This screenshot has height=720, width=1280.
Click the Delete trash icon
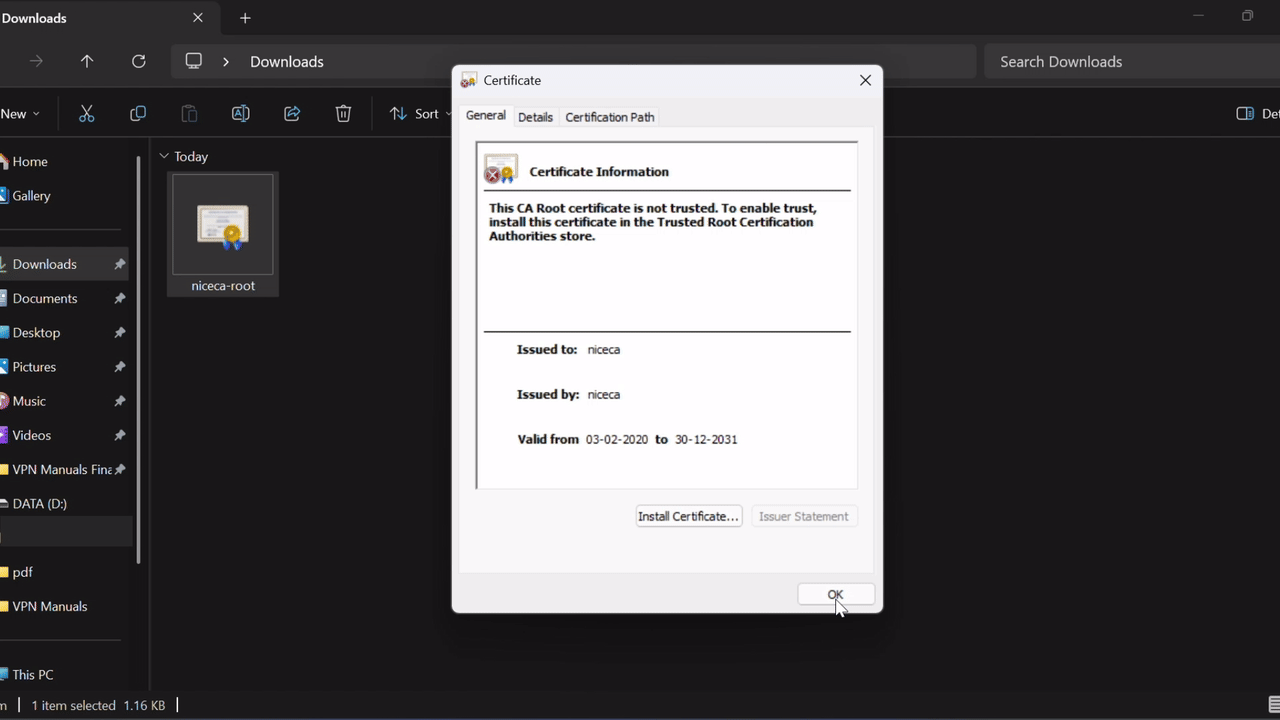pyautogui.click(x=343, y=113)
